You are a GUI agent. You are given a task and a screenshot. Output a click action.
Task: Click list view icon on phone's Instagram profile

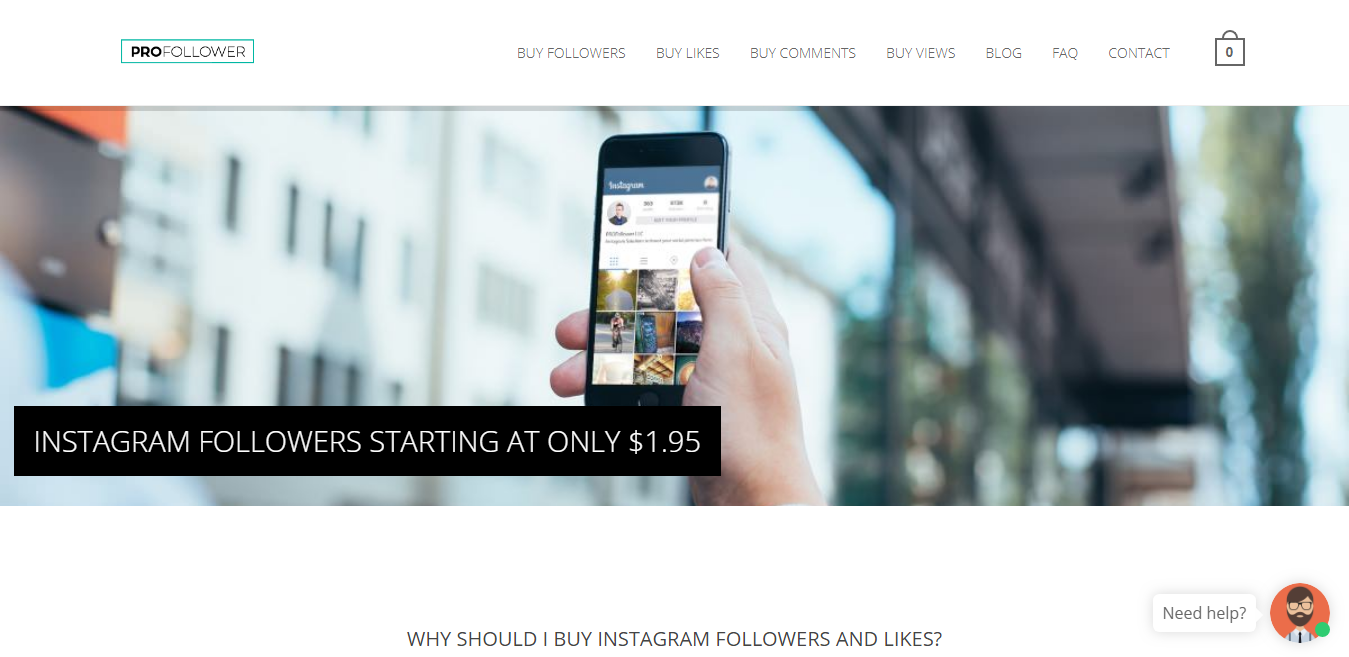pyautogui.click(x=644, y=261)
